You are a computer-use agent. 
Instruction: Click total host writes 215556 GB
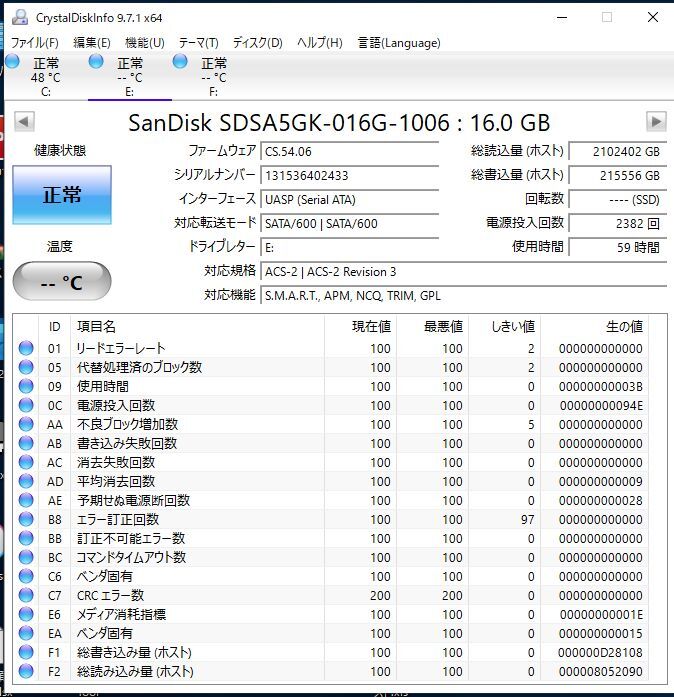coord(618,176)
